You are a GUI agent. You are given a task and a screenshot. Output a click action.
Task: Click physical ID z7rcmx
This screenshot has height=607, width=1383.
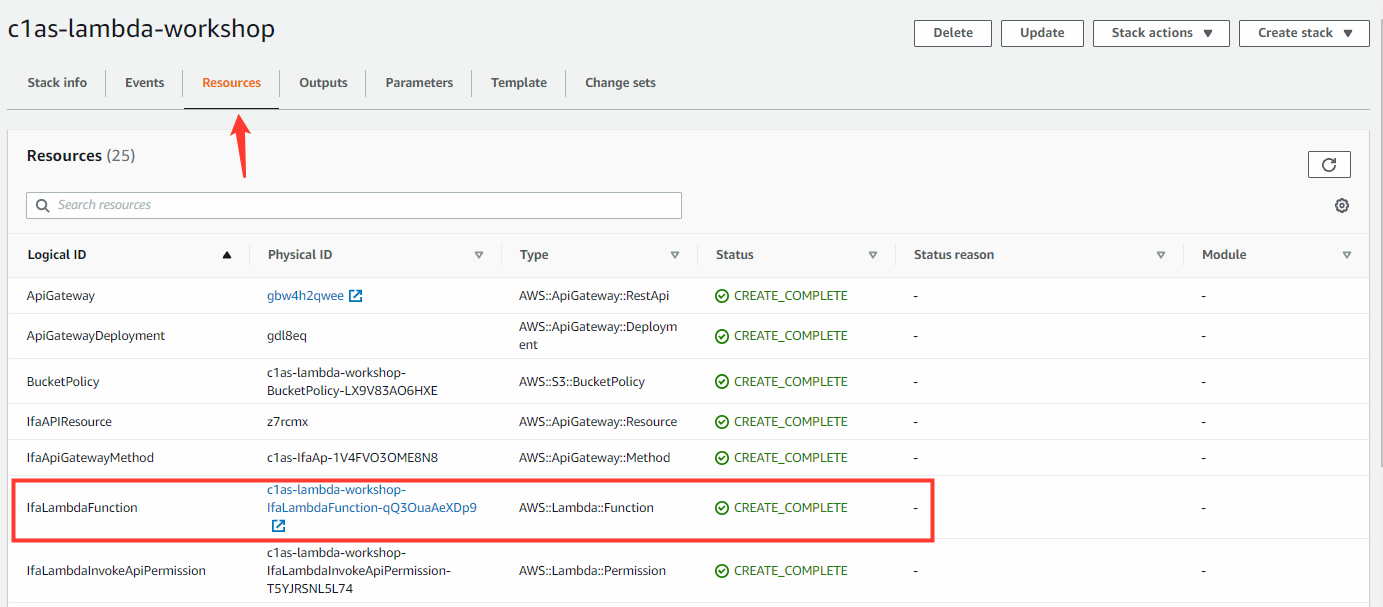(x=288, y=422)
